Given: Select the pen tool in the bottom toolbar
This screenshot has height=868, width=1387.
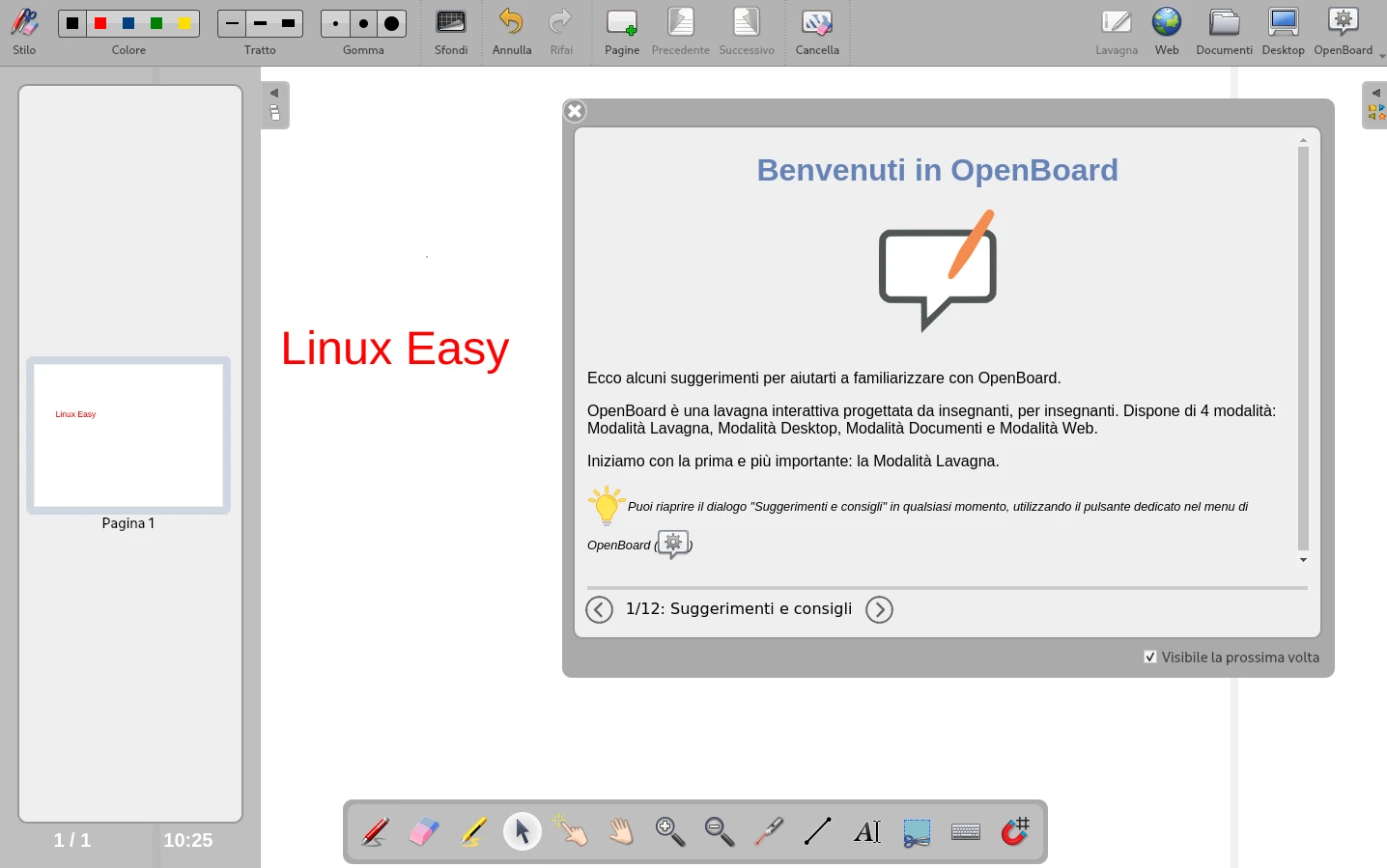Looking at the screenshot, I should tap(375, 831).
